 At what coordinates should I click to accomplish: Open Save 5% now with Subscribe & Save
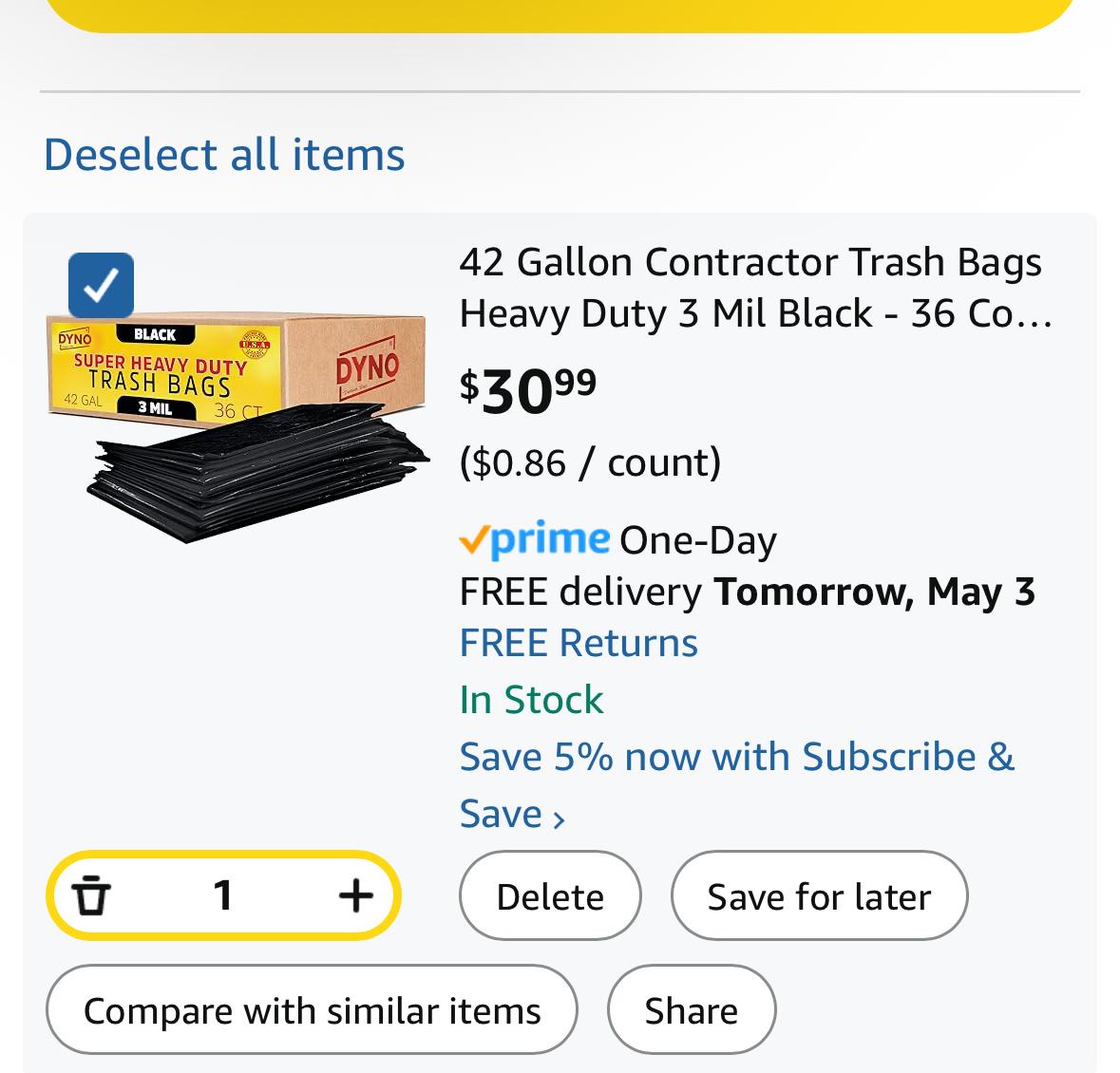click(736, 784)
